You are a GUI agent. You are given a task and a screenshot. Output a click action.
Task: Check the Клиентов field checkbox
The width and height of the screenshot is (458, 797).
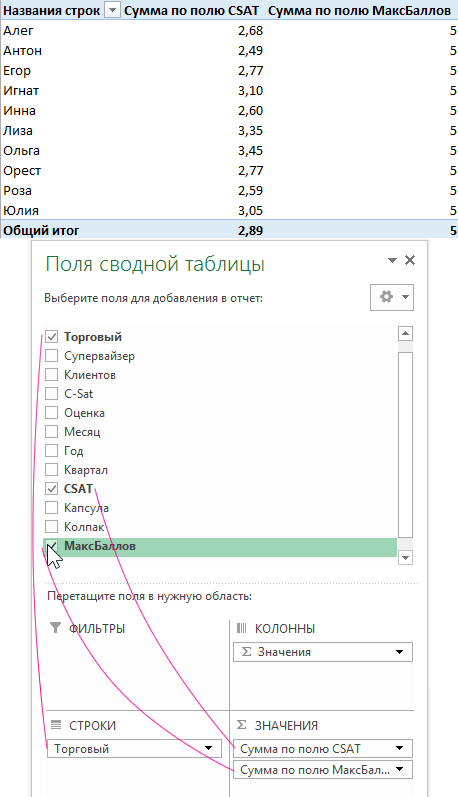pos(51,375)
